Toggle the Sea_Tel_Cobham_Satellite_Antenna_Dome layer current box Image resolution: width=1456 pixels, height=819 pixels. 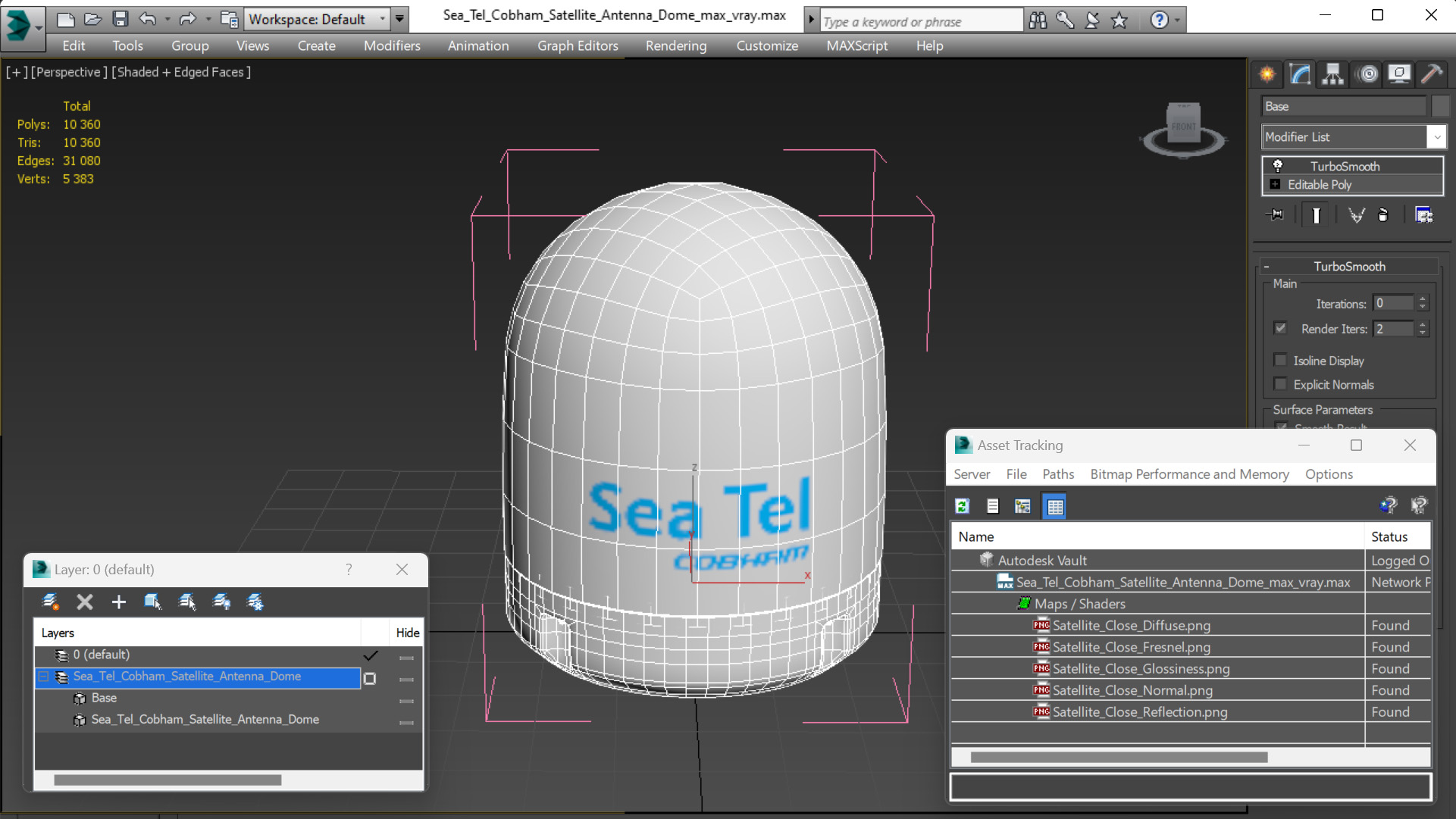coord(370,678)
